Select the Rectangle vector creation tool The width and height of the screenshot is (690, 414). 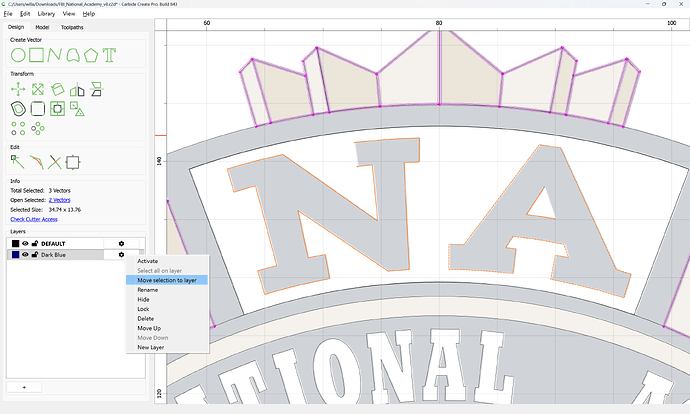pos(37,55)
